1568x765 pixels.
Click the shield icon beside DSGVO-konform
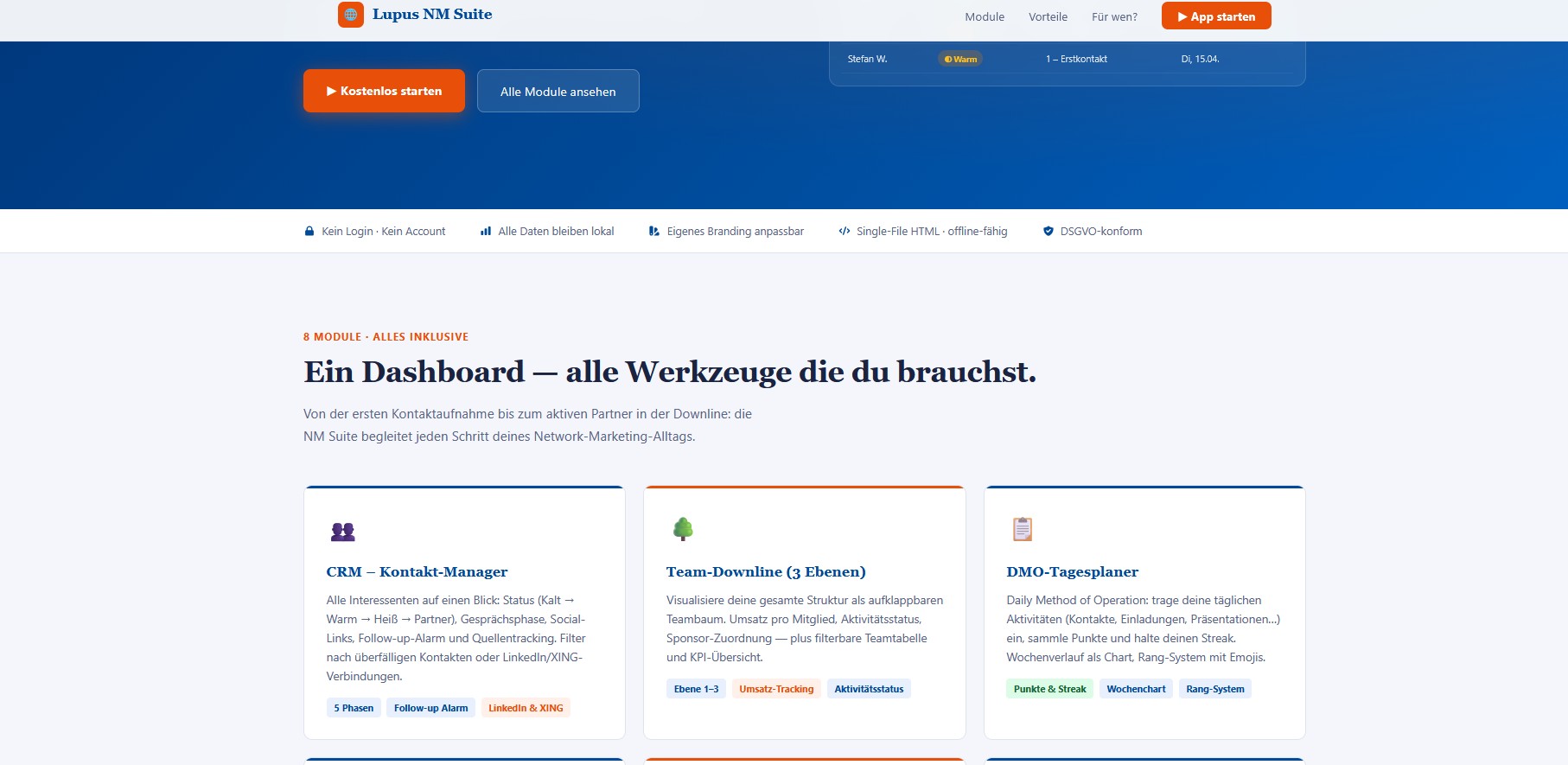point(1049,232)
